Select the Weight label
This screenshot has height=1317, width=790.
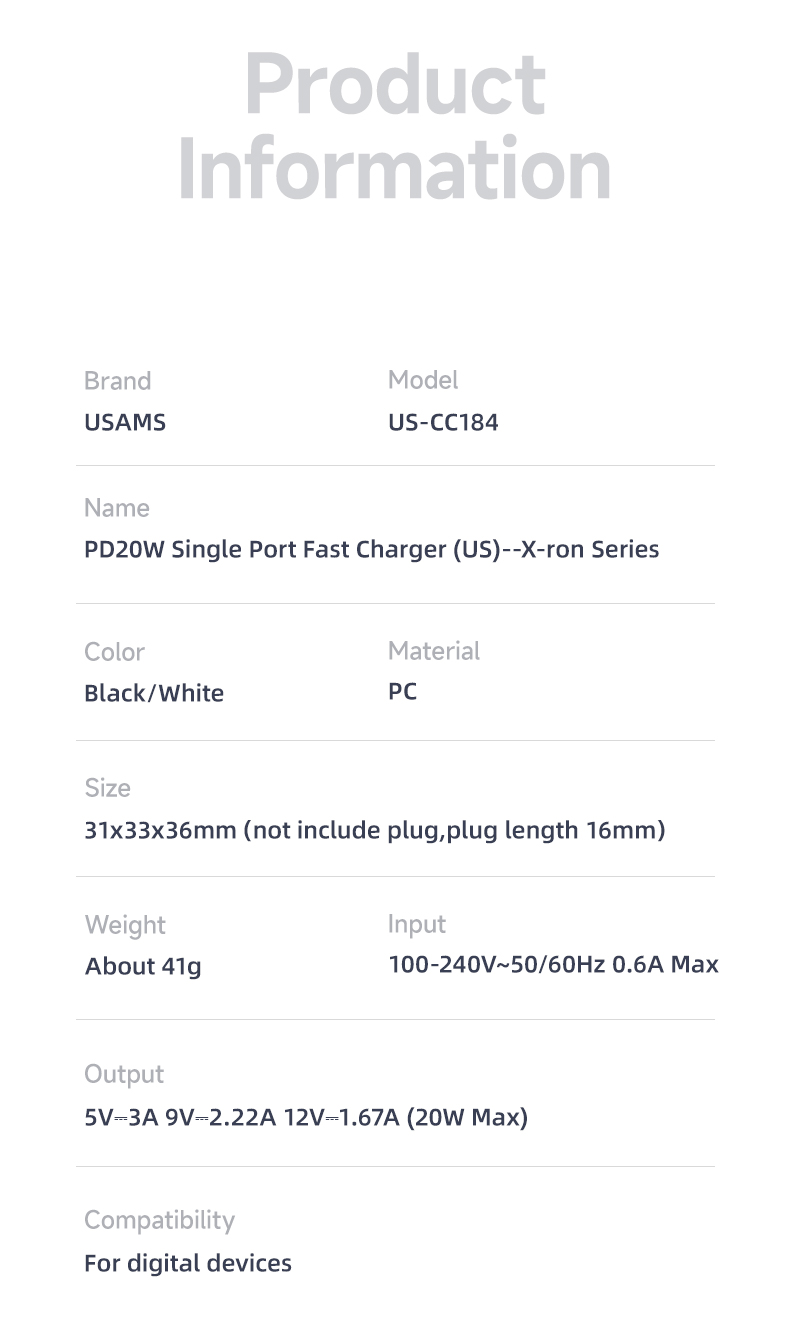point(125,926)
